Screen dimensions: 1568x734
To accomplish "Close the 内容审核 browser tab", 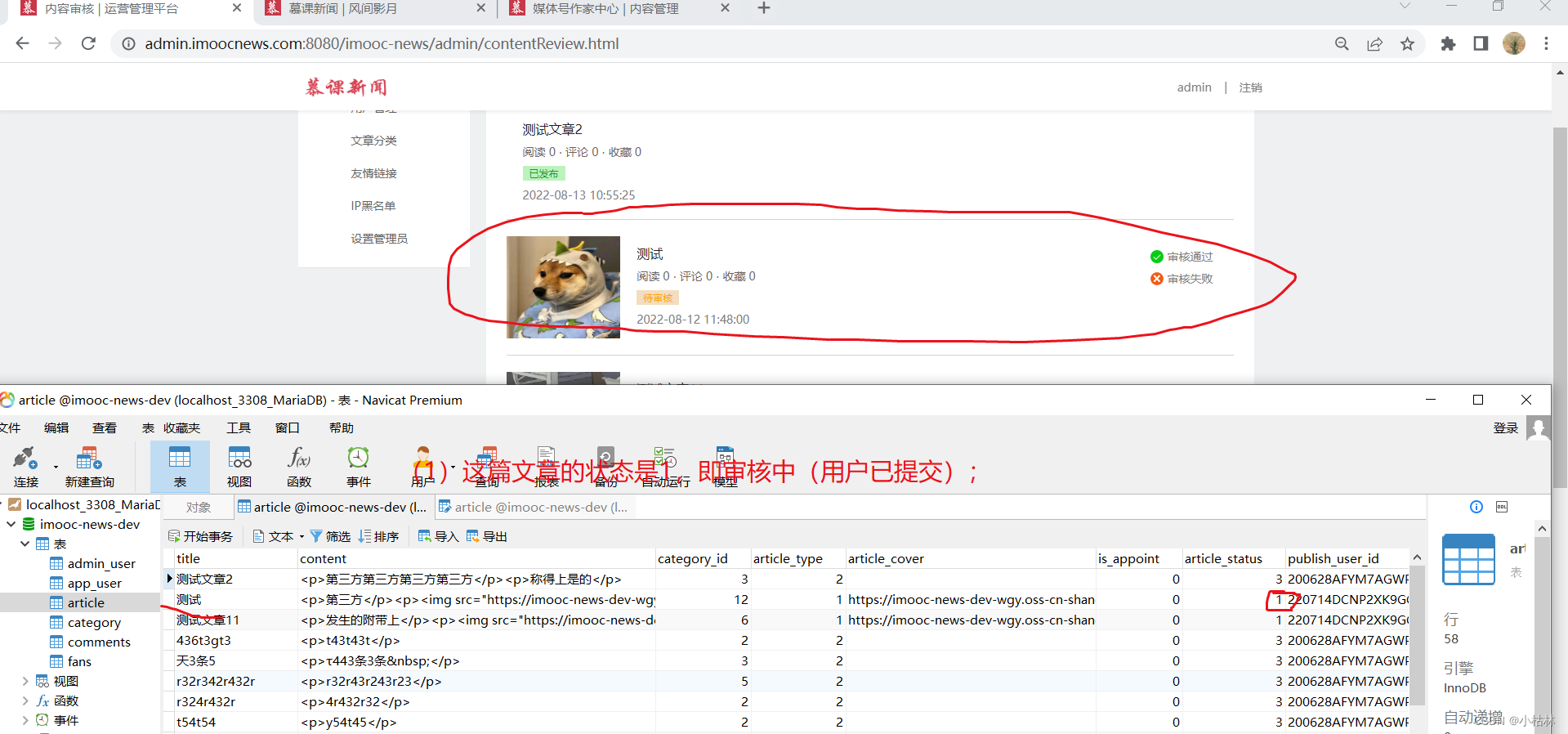I will click(237, 8).
